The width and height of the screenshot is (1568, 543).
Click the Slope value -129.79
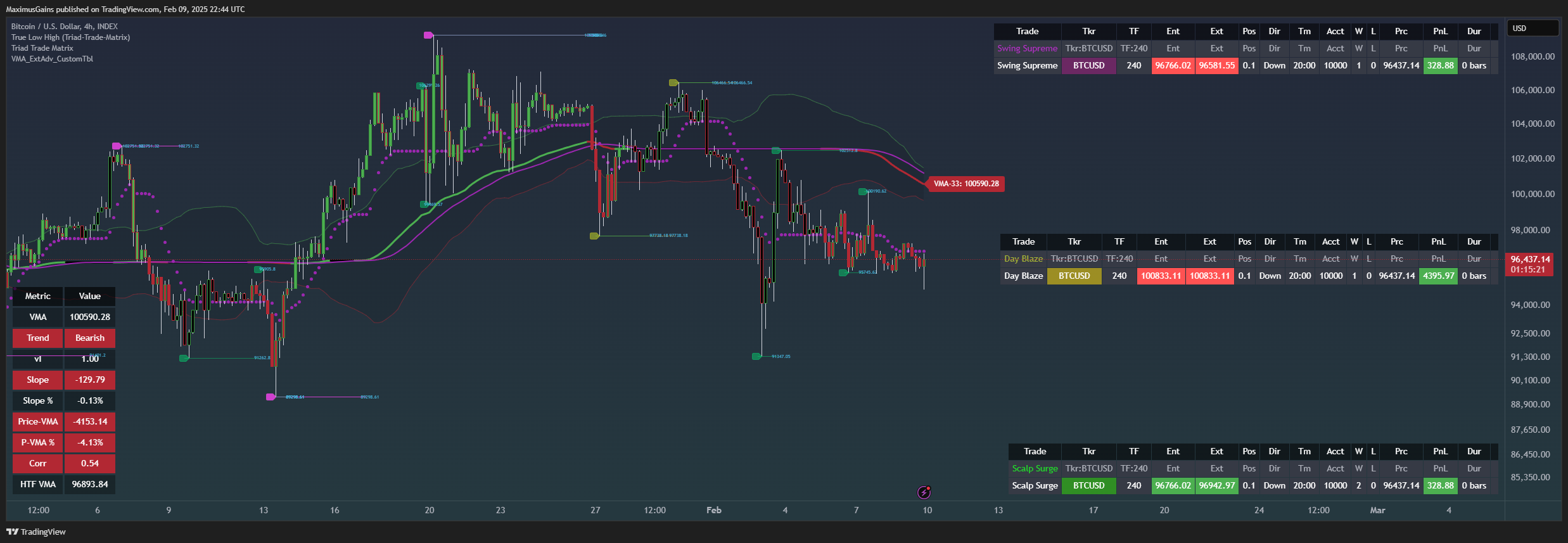point(90,380)
